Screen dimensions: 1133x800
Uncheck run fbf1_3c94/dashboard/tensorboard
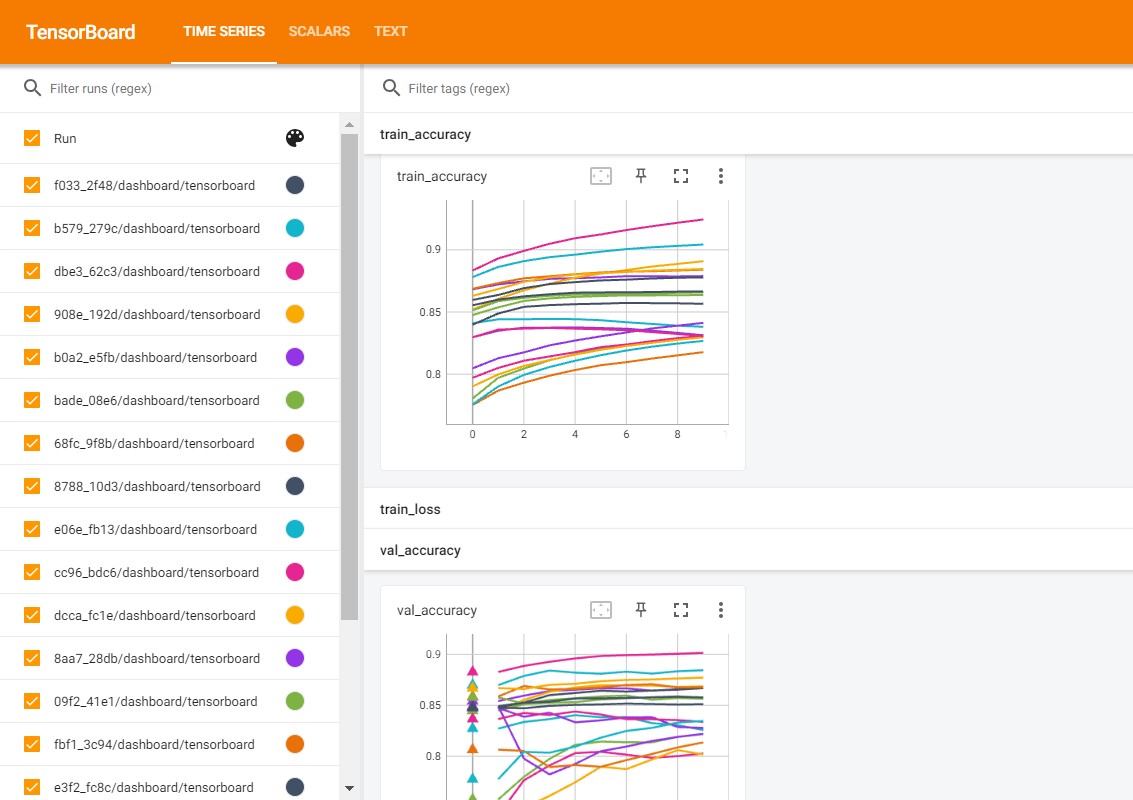point(32,744)
